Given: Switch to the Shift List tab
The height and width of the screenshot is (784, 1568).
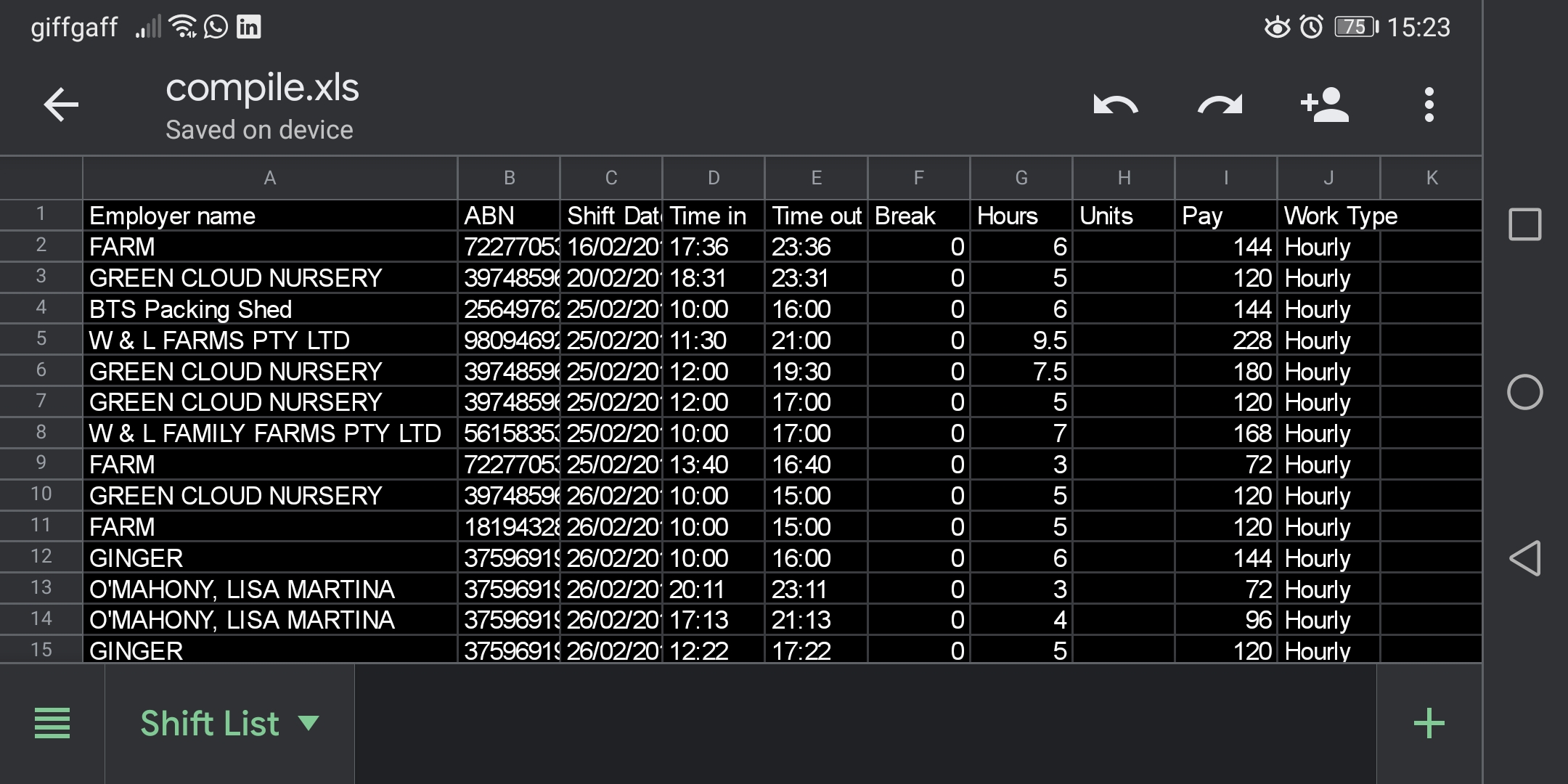Looking at the screenshot, I should tap(209, 723).
